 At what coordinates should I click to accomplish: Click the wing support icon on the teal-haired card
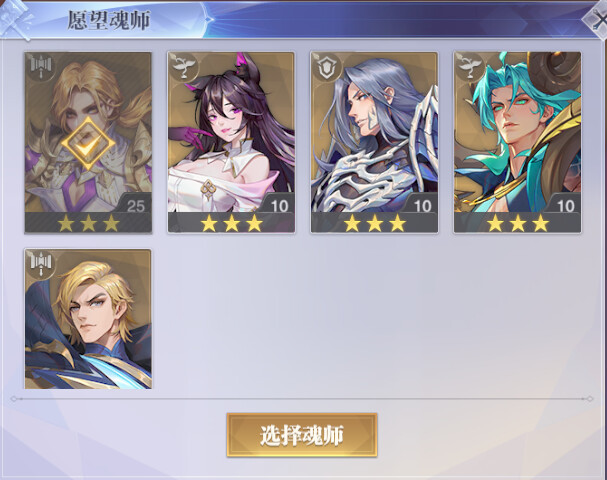[470, 67]
